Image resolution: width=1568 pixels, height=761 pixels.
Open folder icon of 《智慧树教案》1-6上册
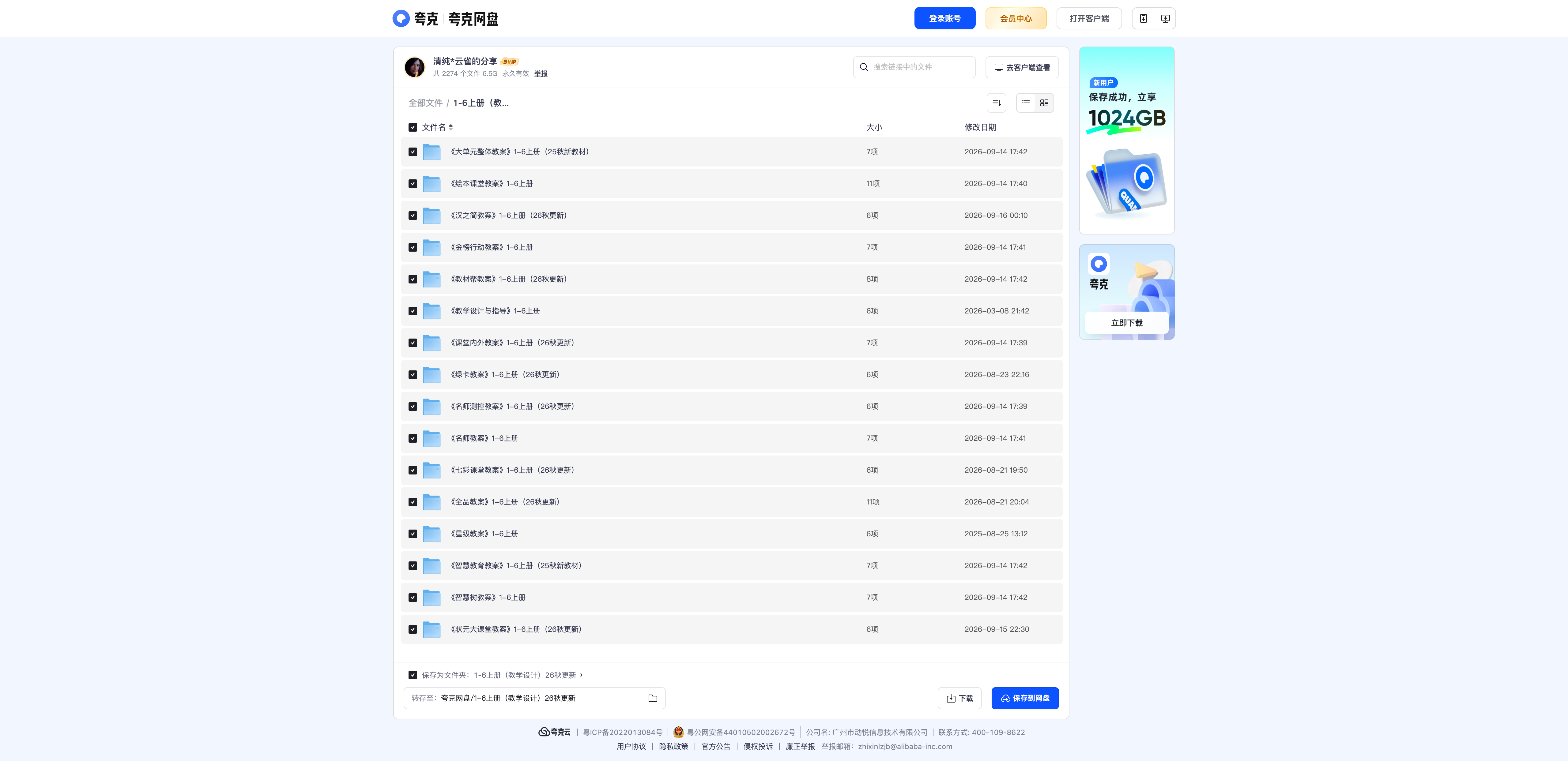coord(432,598)
